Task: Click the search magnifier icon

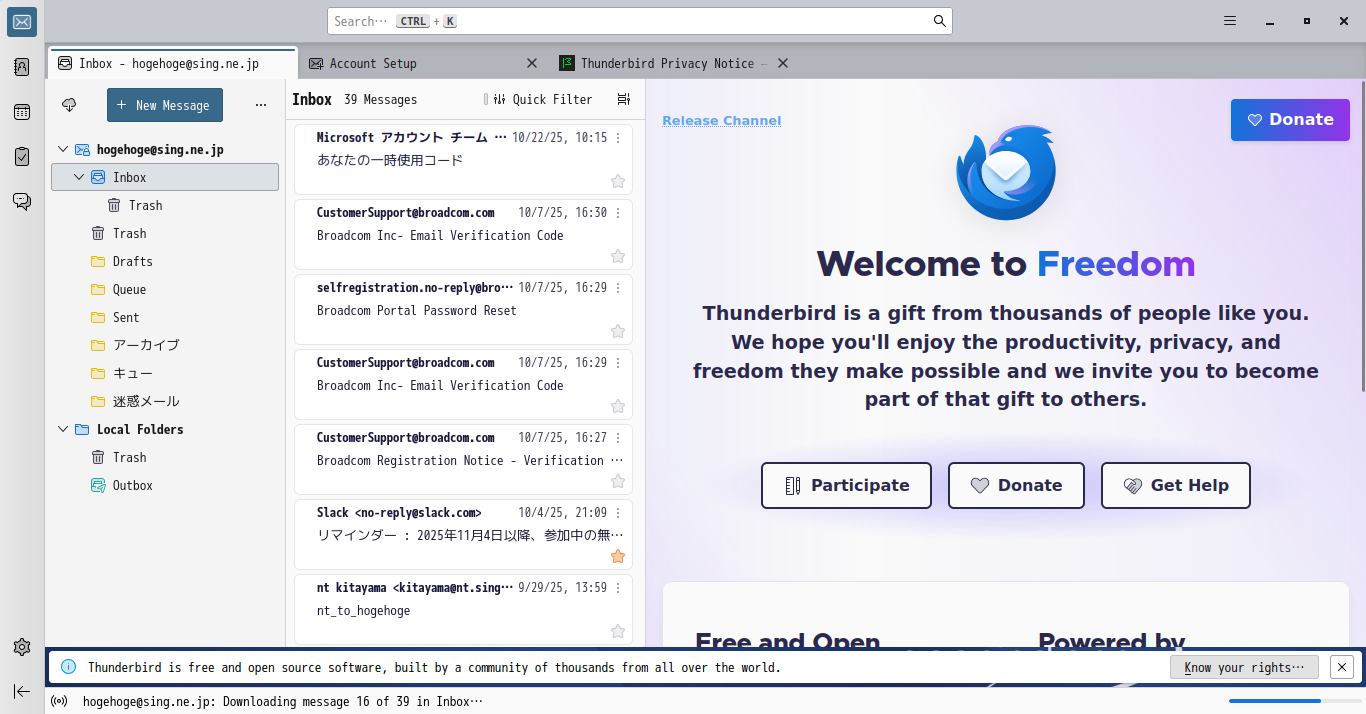Action: point(940,21)
